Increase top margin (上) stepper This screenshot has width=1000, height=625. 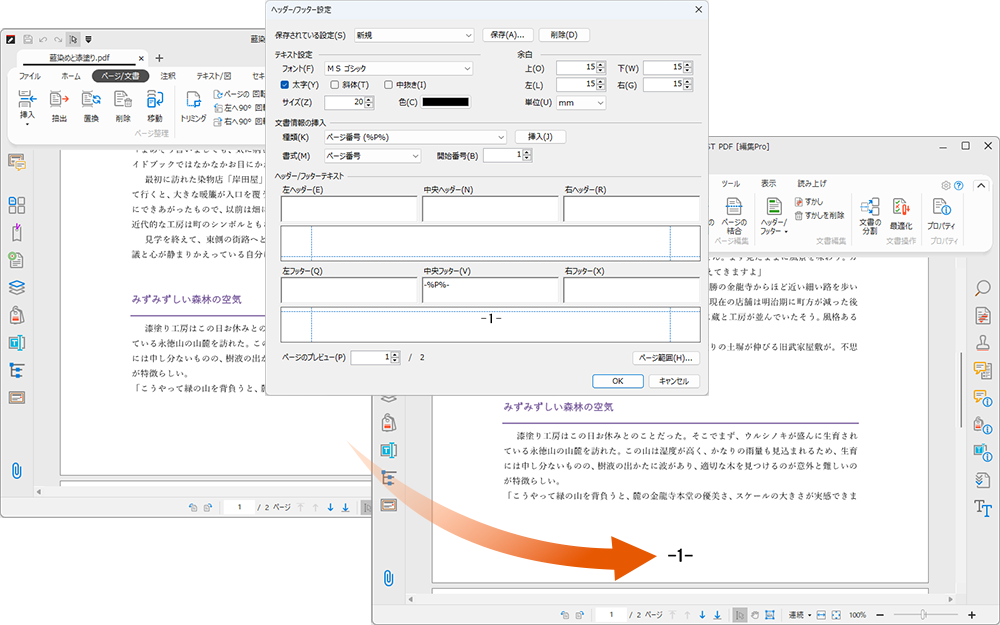(x=601, y=64)
